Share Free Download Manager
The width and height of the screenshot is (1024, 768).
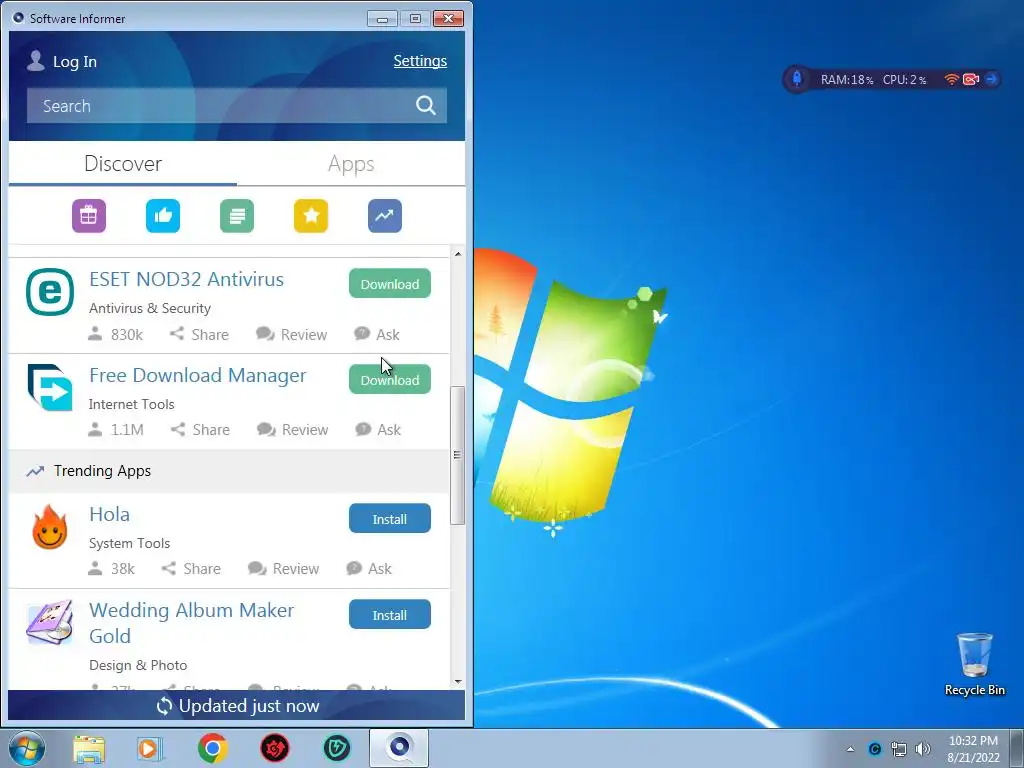coord(200,430)
